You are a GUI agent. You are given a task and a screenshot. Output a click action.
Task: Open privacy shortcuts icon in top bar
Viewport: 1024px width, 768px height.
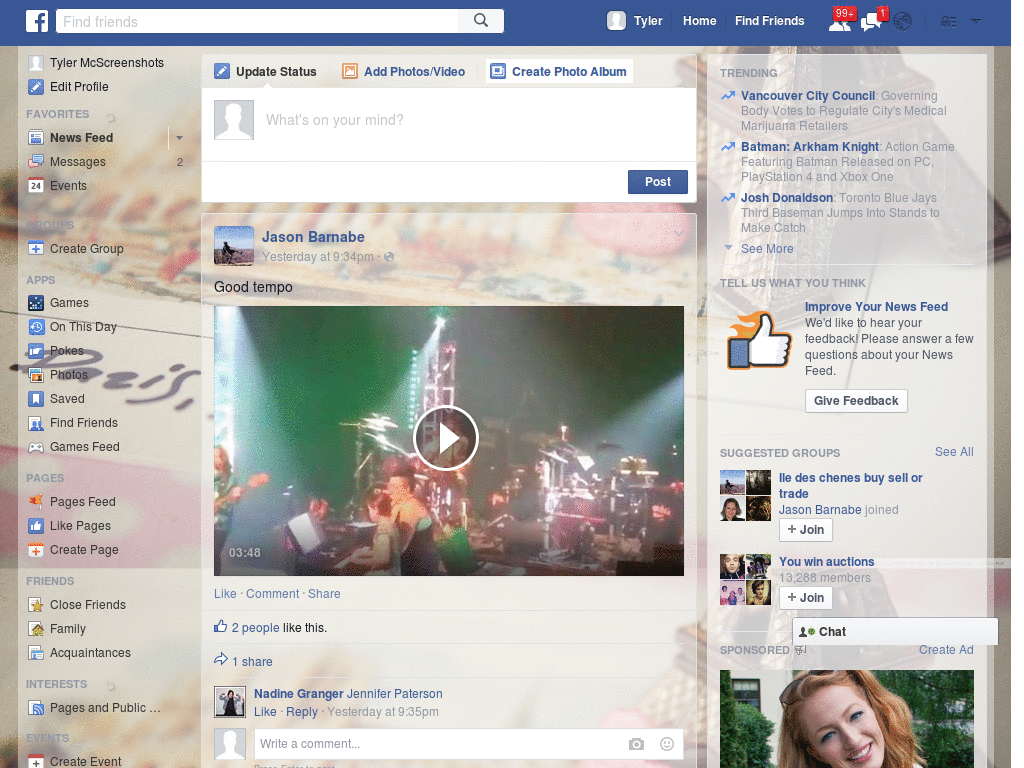coord(948,22)
